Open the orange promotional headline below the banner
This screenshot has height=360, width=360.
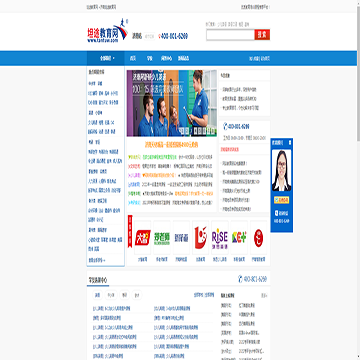pyautogui.click(x=171, y=145)
